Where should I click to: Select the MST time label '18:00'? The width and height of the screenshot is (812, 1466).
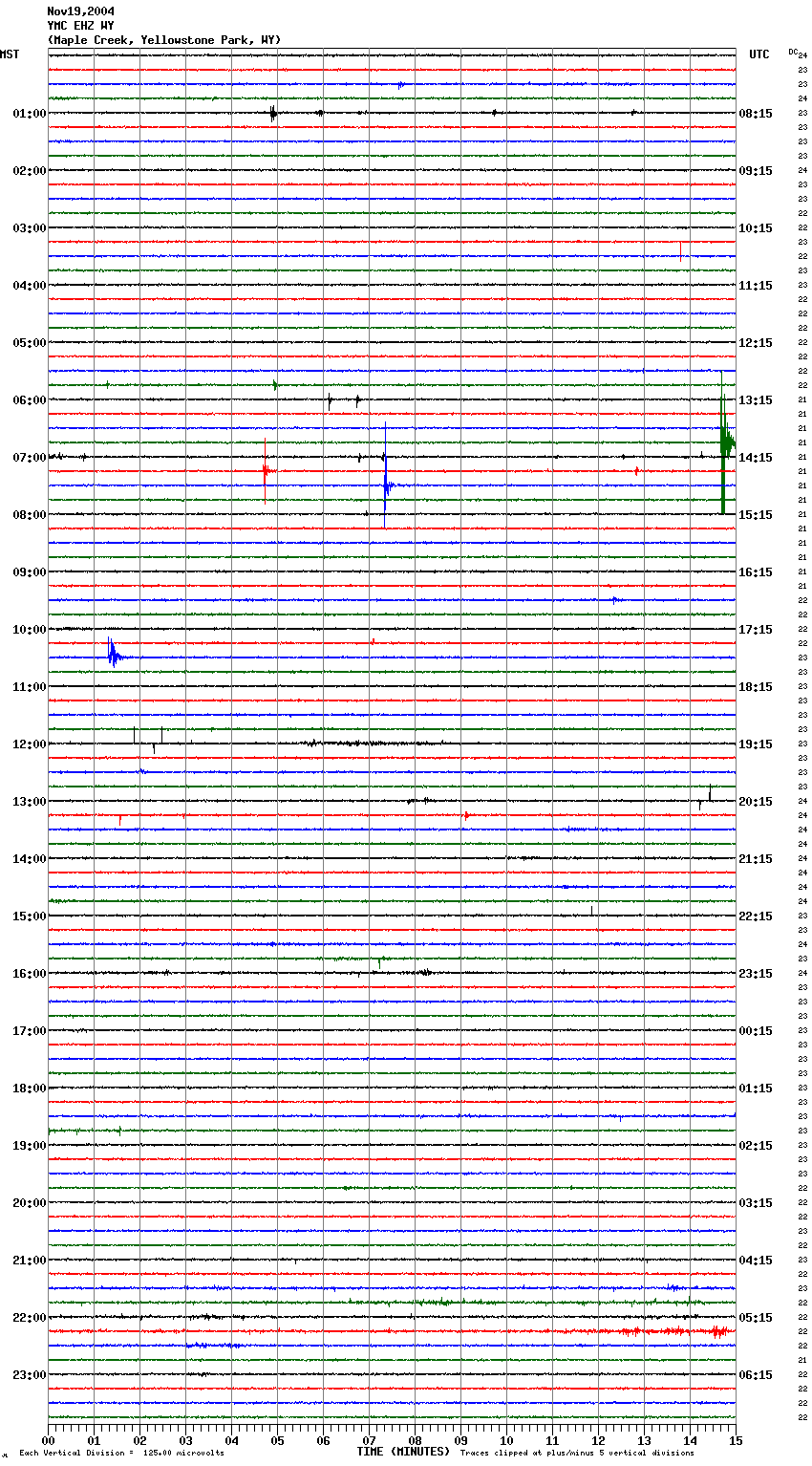point(30,1089)
